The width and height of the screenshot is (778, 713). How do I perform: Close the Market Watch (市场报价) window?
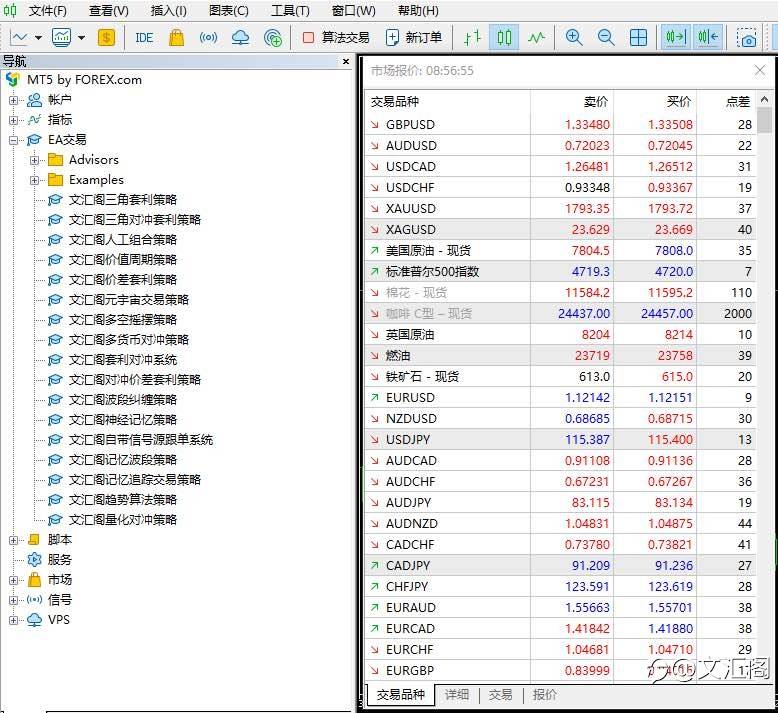click(760, 70)
